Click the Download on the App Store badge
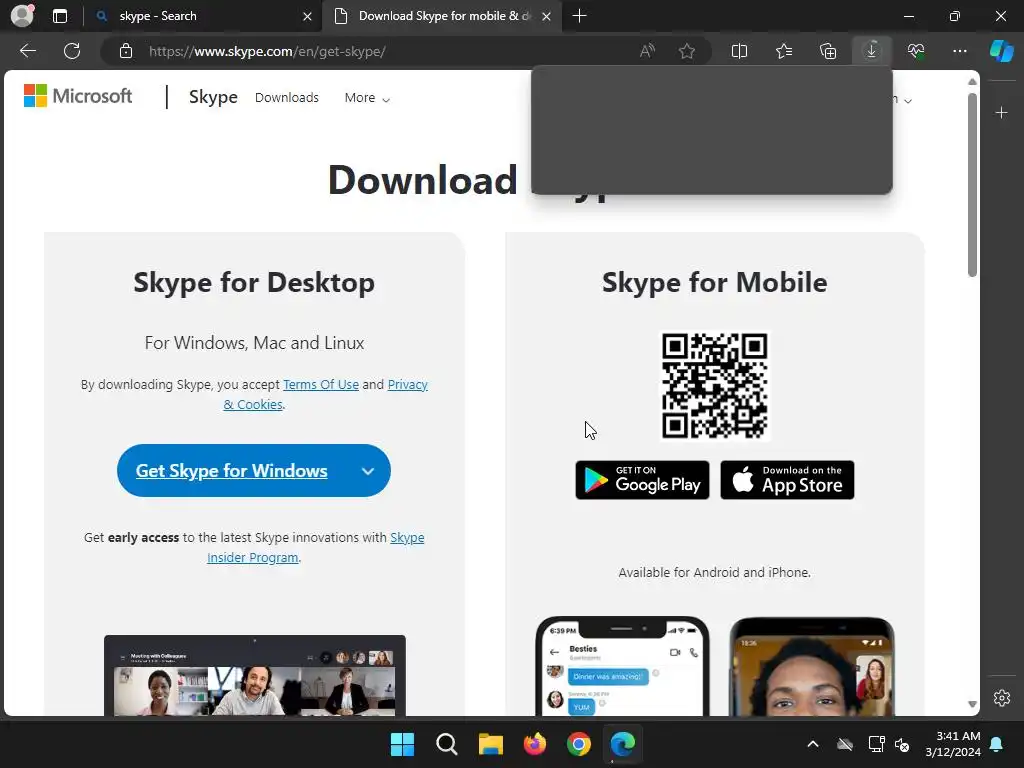 coord(787,480)
